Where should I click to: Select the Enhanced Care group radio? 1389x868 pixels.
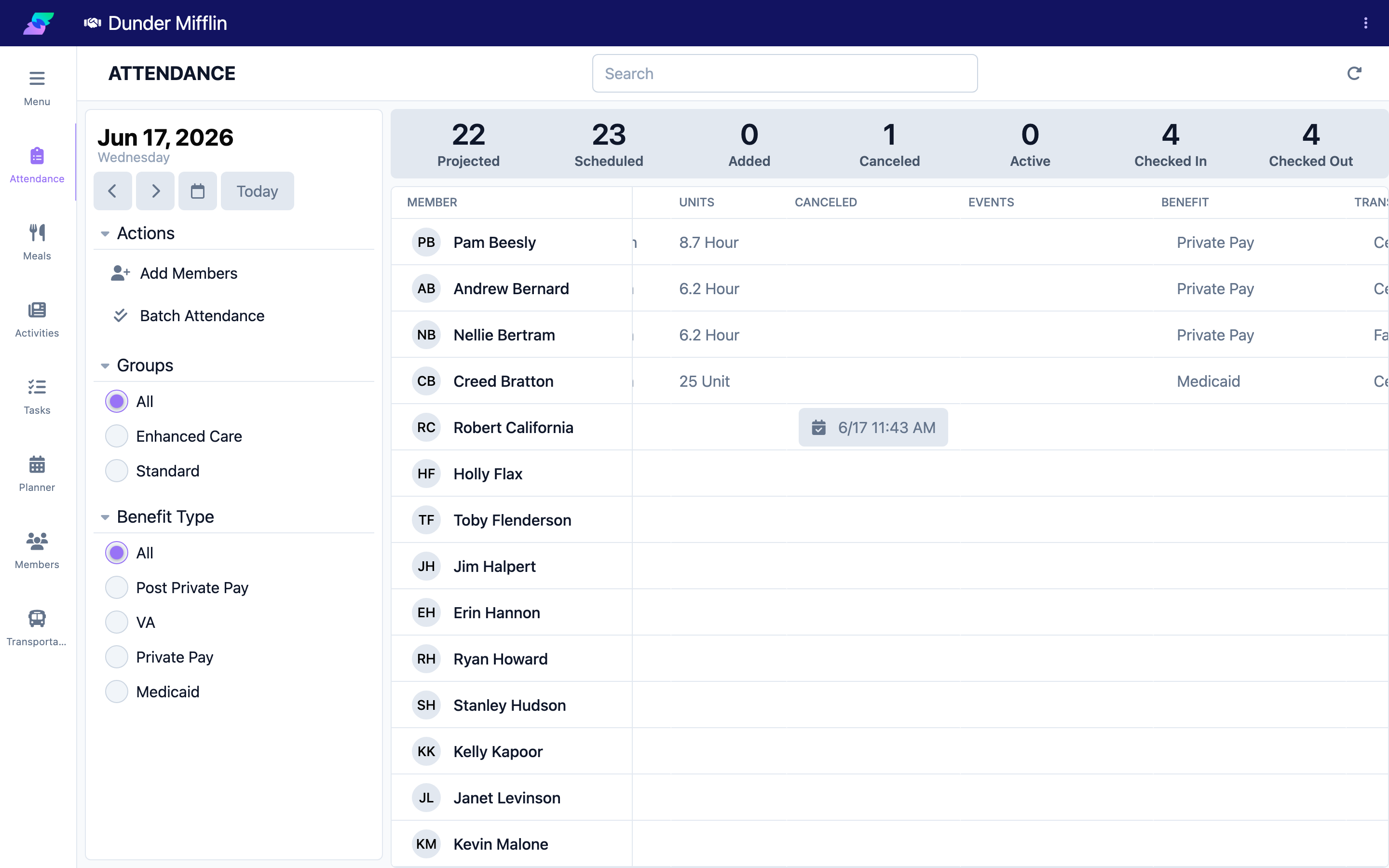pos(117,436)
